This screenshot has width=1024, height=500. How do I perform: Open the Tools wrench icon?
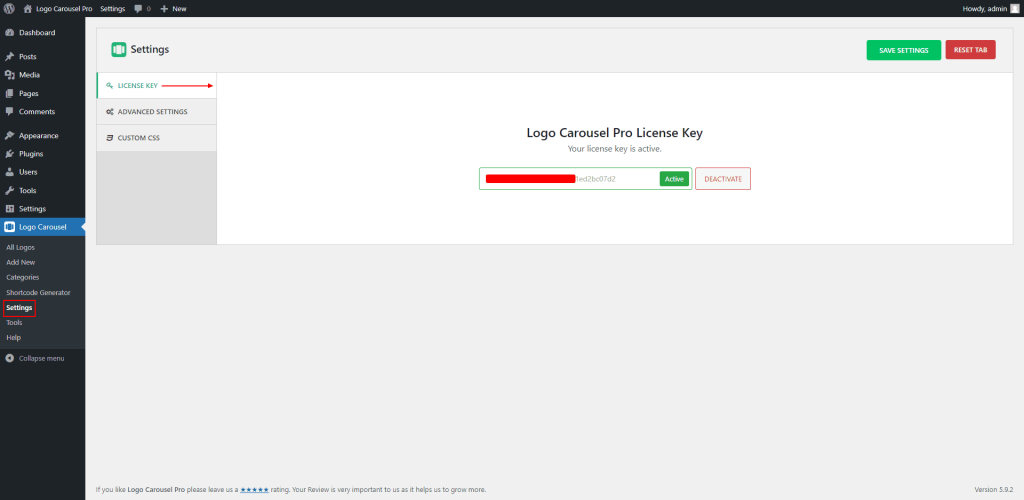[x=10, y=190]
